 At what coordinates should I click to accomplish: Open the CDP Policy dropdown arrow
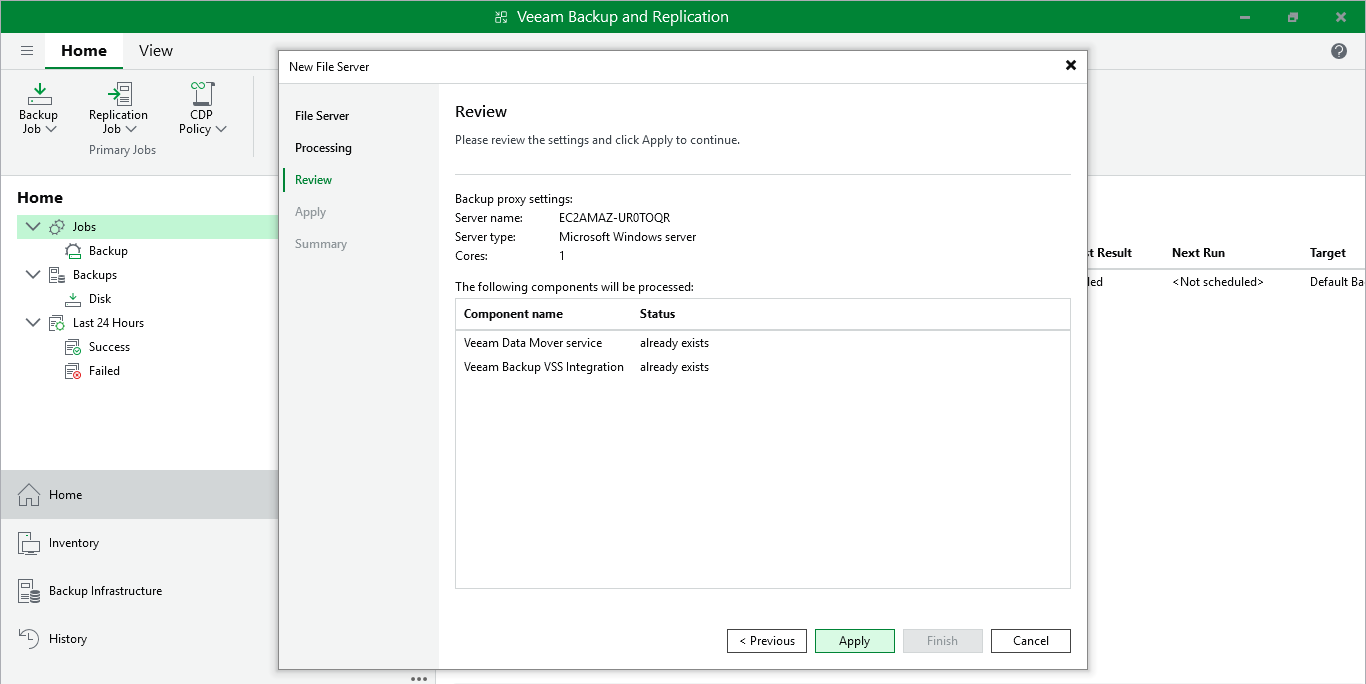pos(221,129)
